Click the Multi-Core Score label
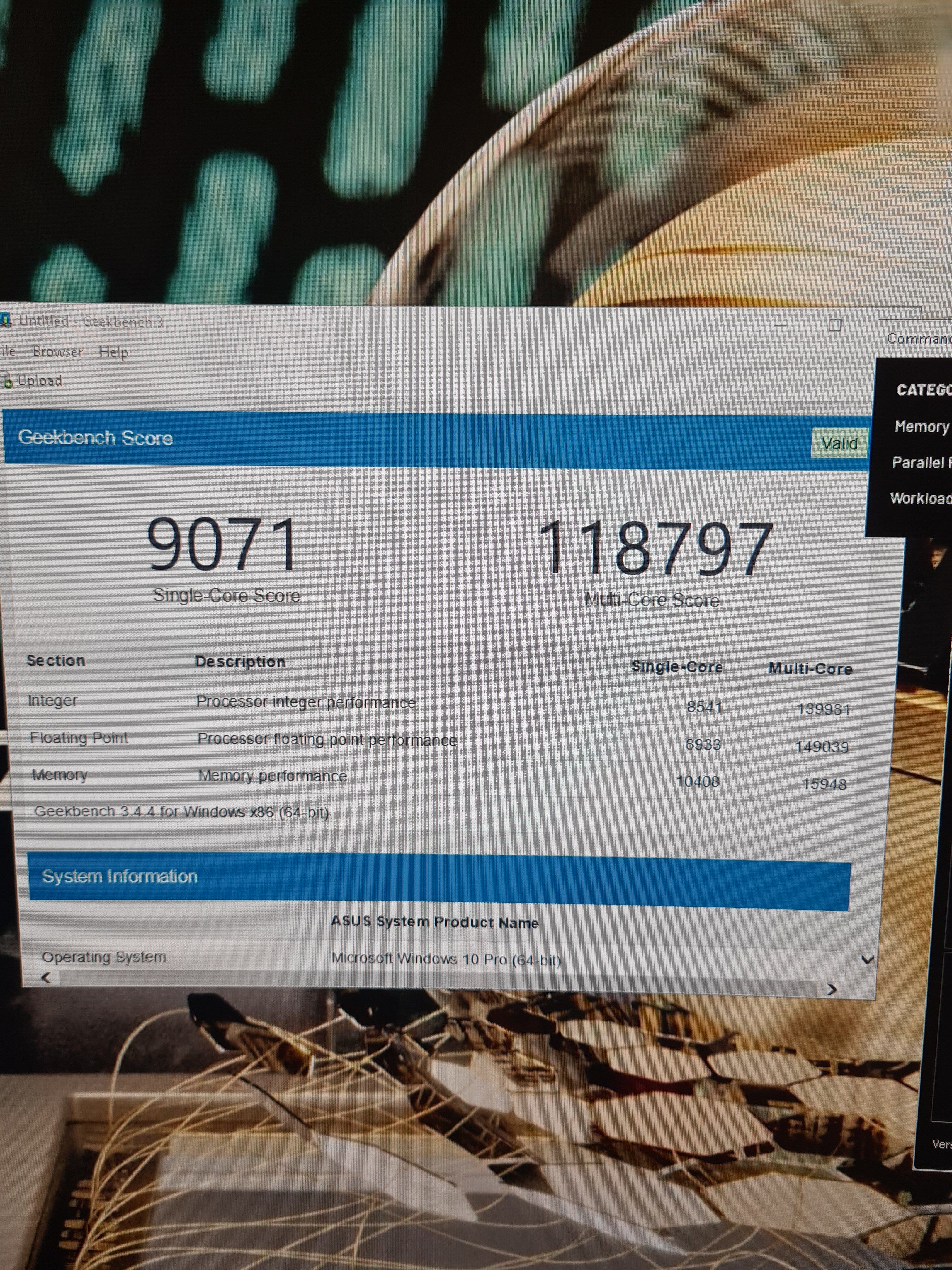Image resolution: width=952 pixels, height=1270 pixels. tap(652, 600)
